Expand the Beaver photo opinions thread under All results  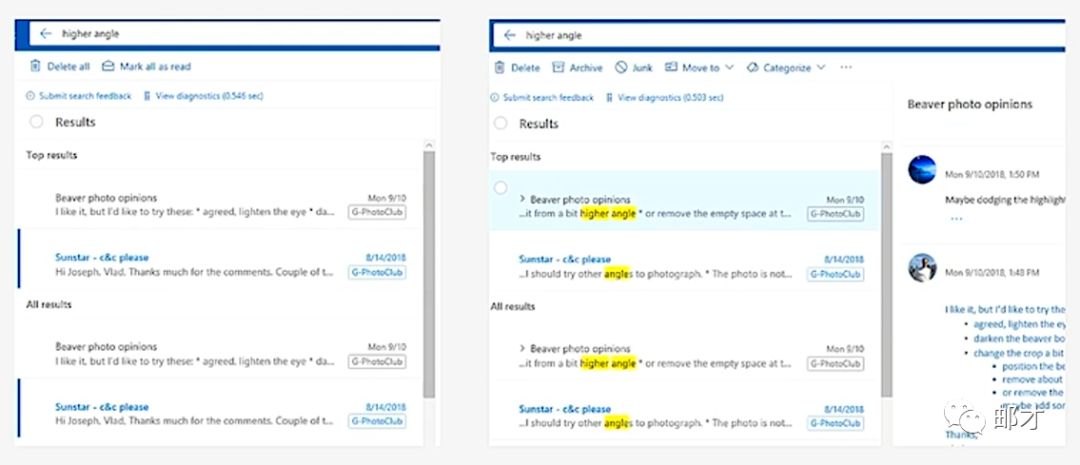click(523, 349)
